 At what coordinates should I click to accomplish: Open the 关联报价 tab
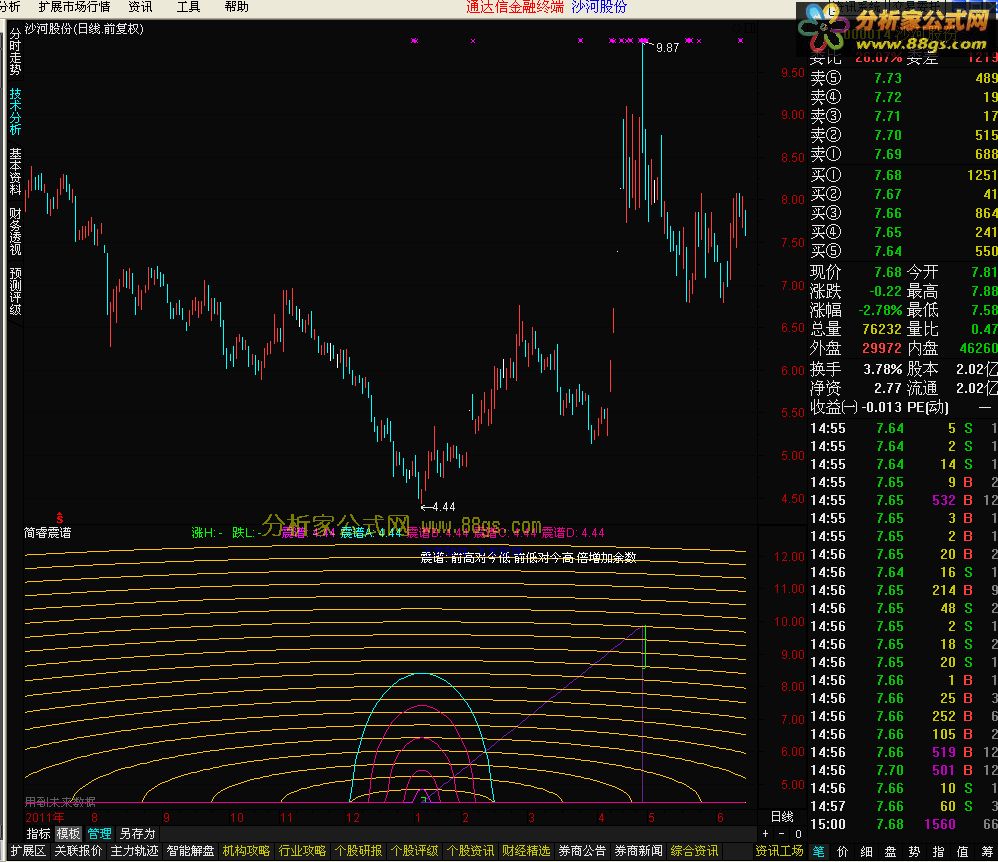click(x=78, y=851)
